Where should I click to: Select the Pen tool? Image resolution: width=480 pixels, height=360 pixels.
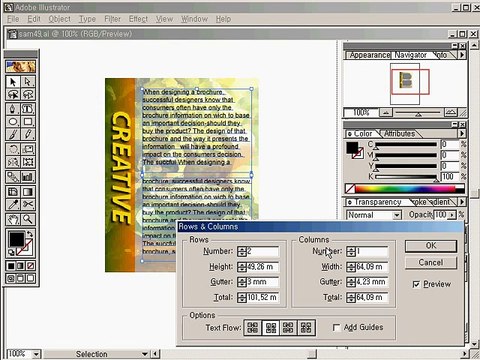pos(13,109)
